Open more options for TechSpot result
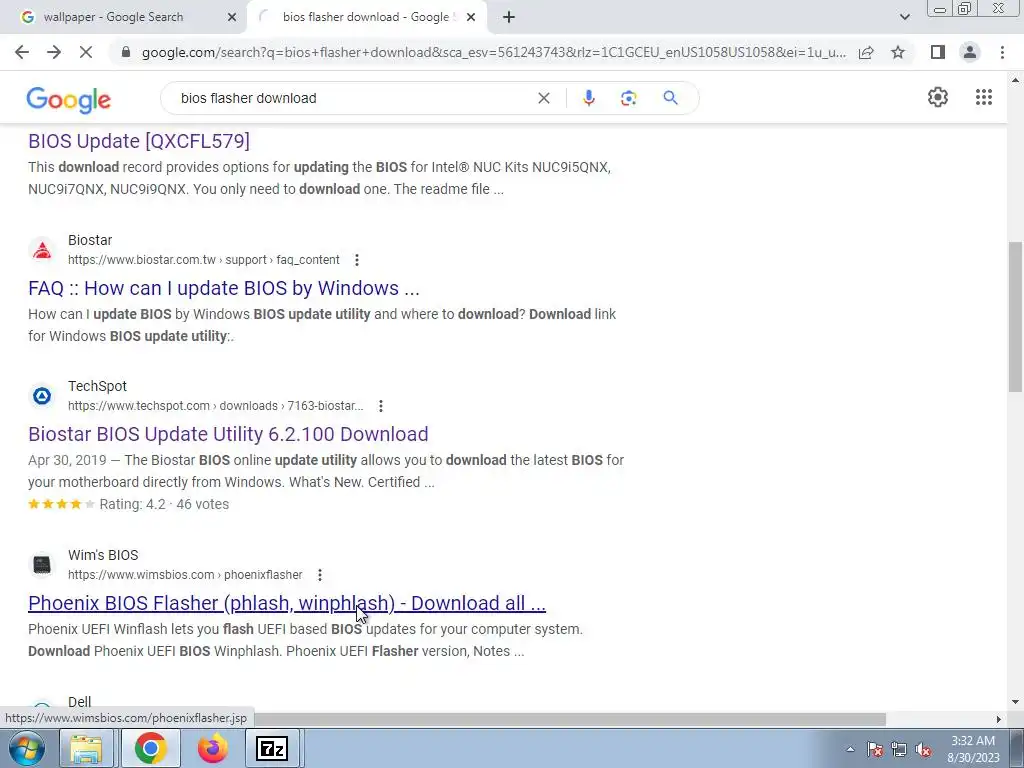The image size is (1024, 768). [381, 406]
